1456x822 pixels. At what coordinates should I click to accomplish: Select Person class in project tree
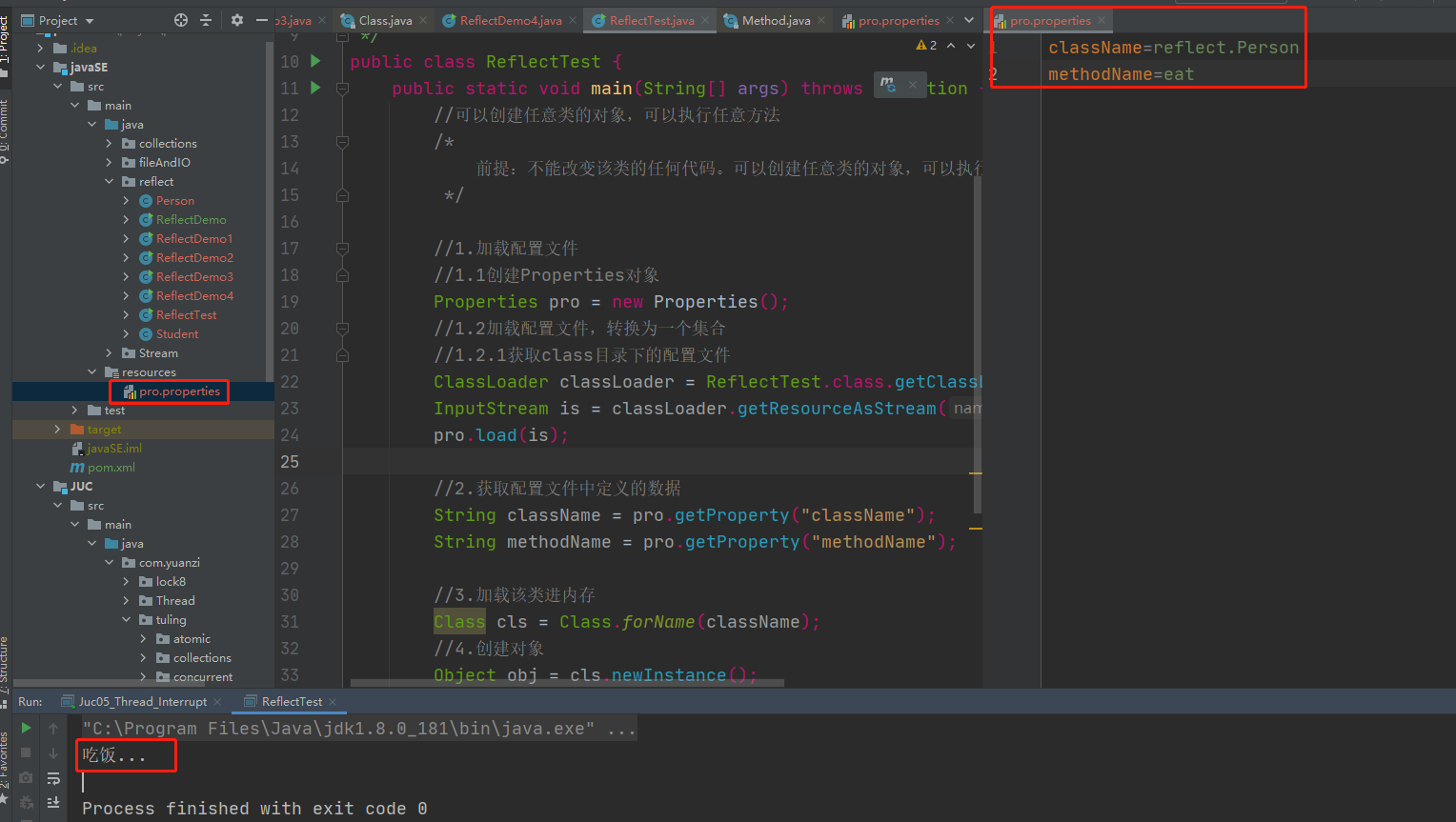pyautogui.click(x=174, y=200)
